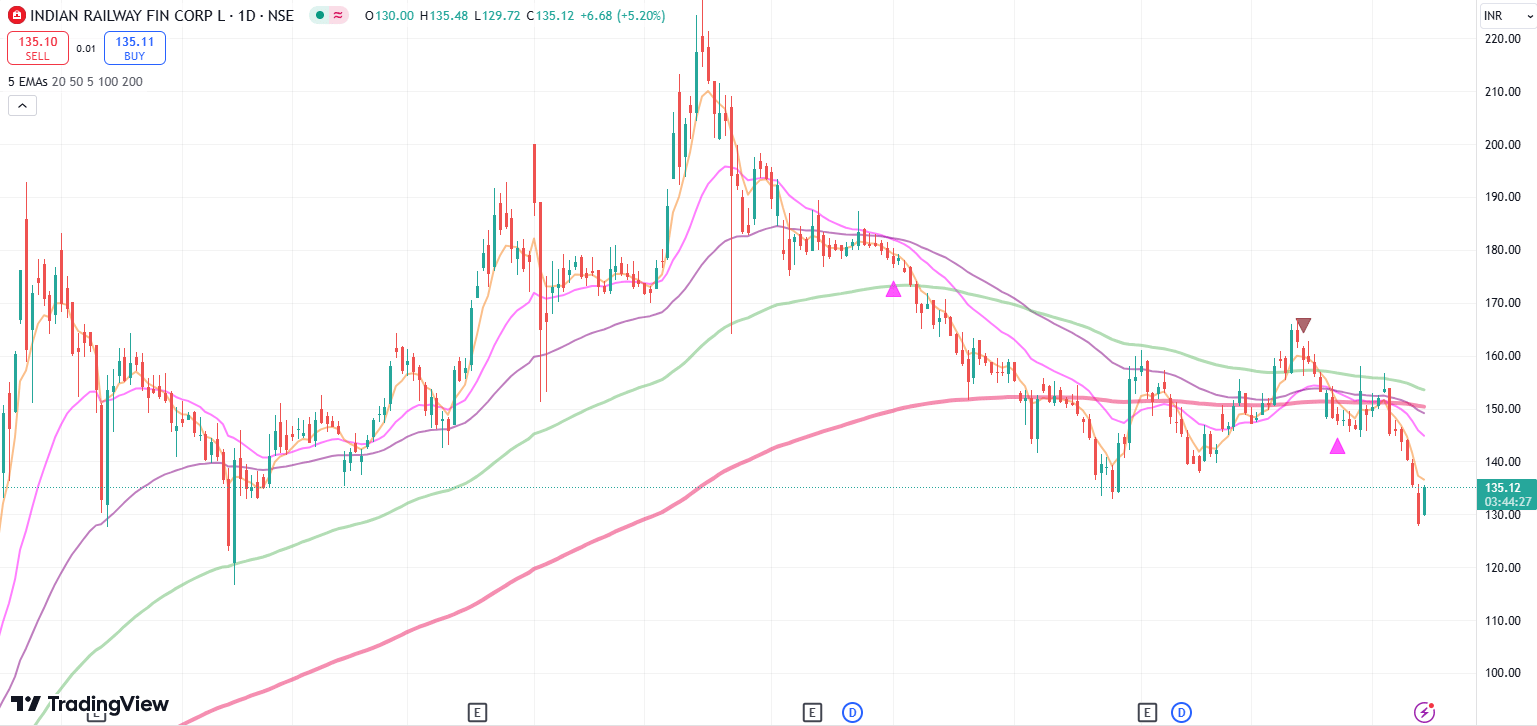Image resolution: width=1537 pixels, height=726 pixels.
Task: Click the earnings E marker beside the earlier dividend marker
Action: tap(812, 712)
